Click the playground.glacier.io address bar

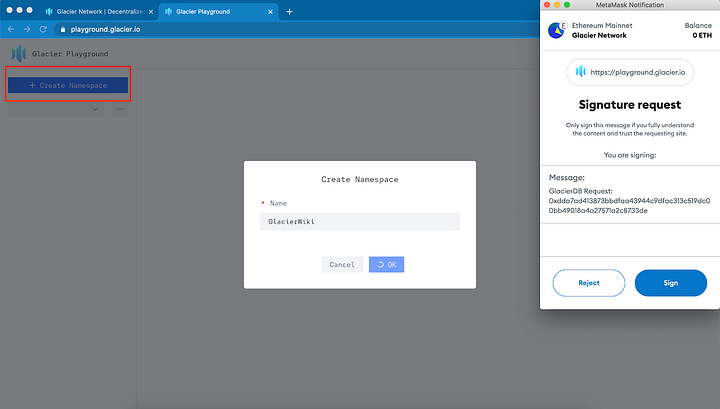point(105,29)
